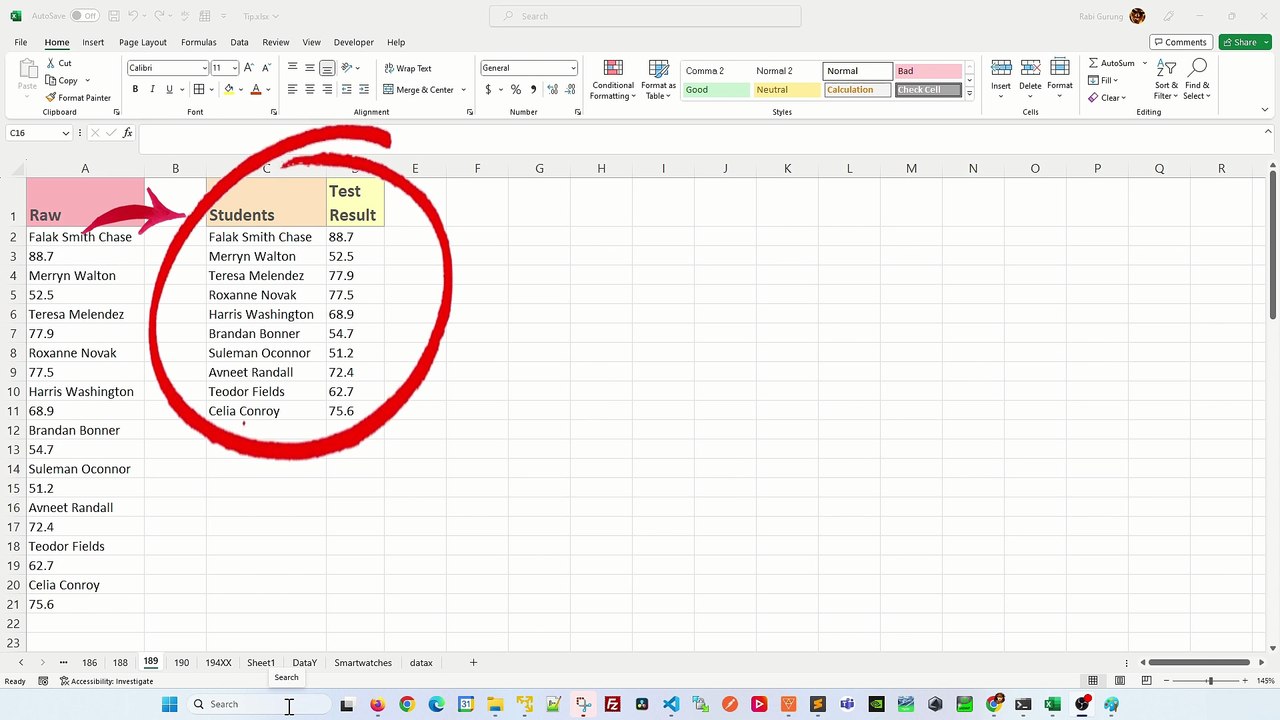The image size is (1280, 720).
Task: Apply fill color bucket
Action: pyautogui.click(x=228, y=89)
